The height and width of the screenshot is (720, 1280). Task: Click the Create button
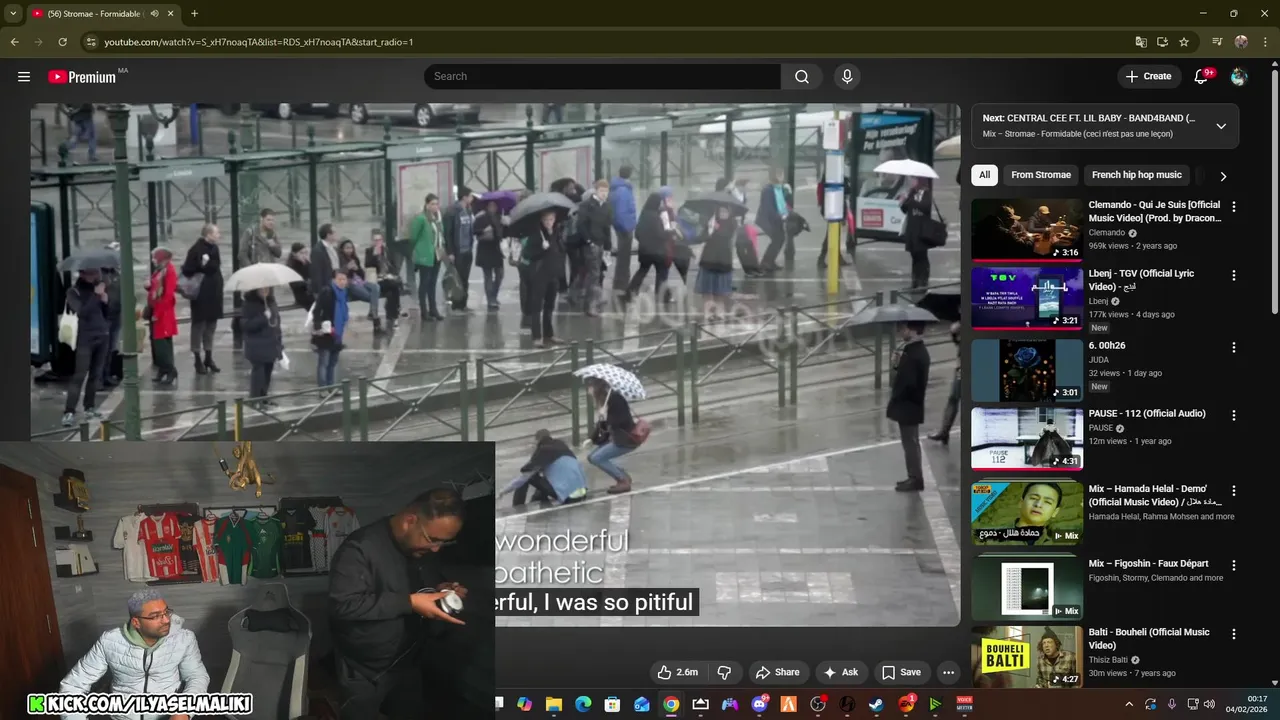[1148, 76]
